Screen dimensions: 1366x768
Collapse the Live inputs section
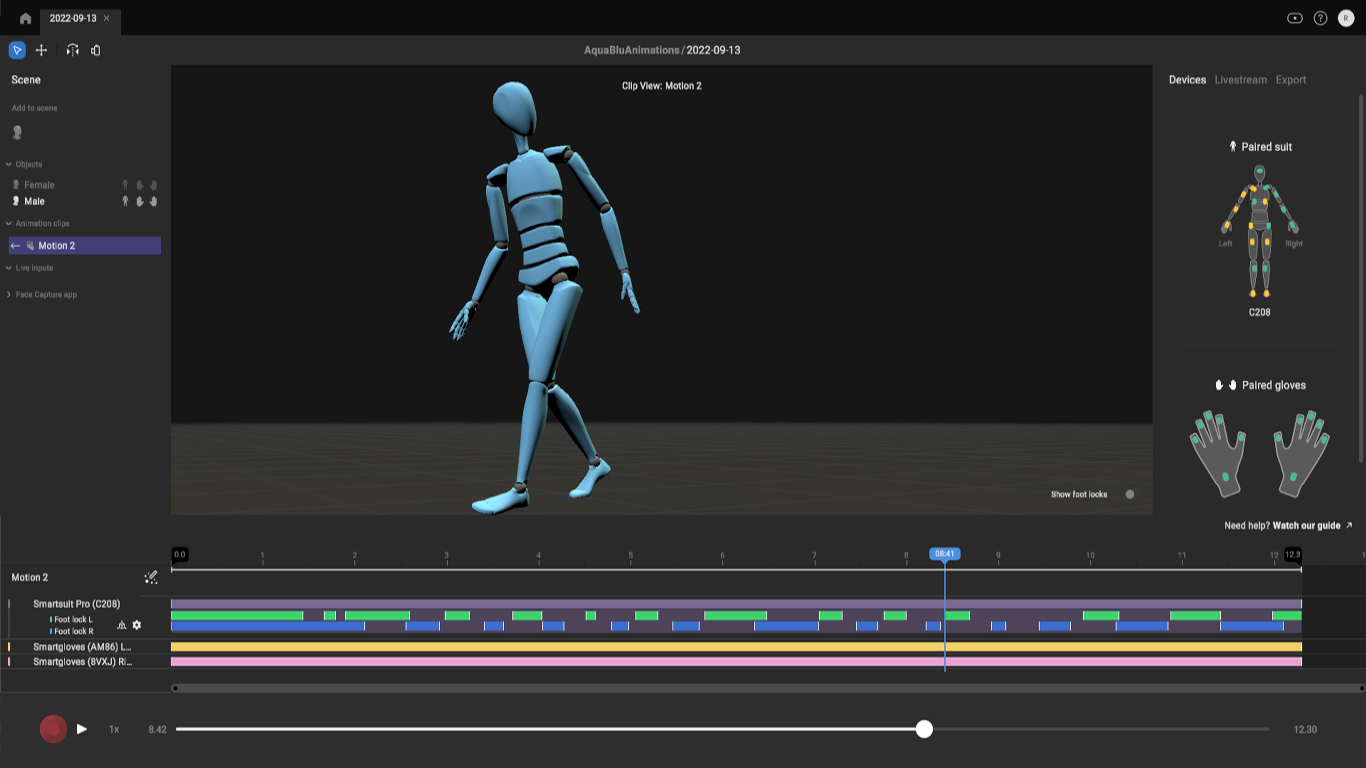pyautogui.click(x=9, y=268)
